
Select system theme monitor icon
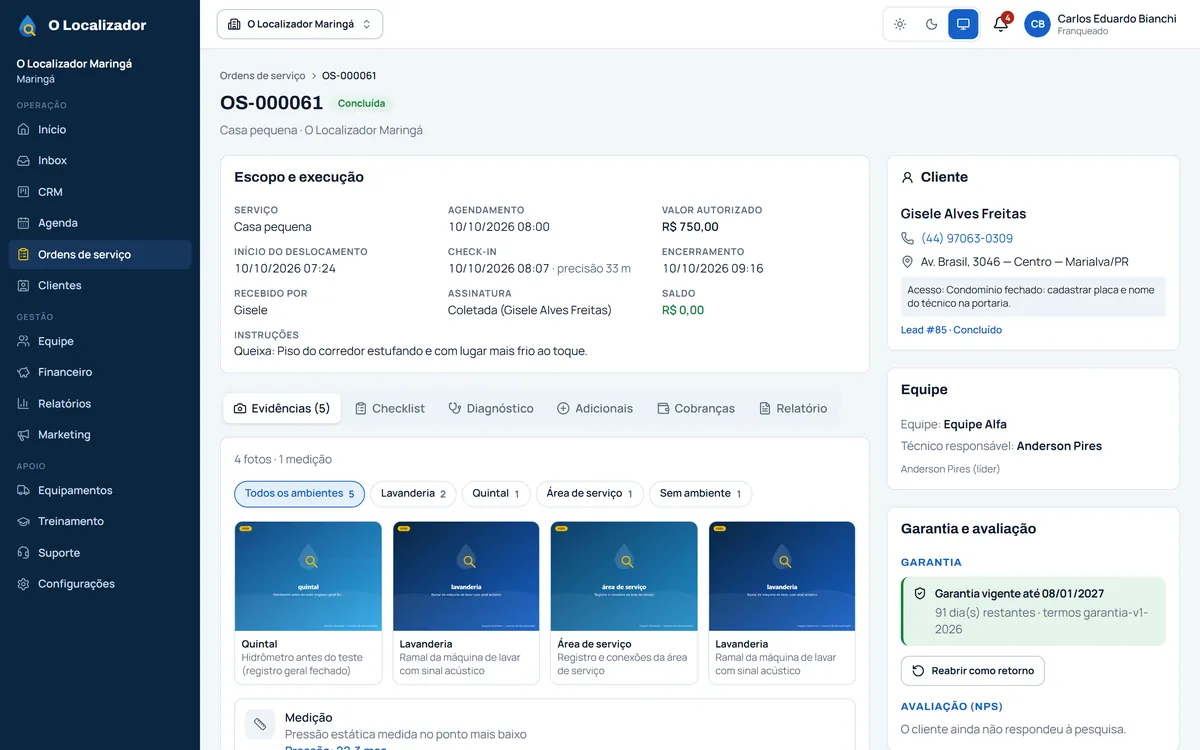coord(963,24)
